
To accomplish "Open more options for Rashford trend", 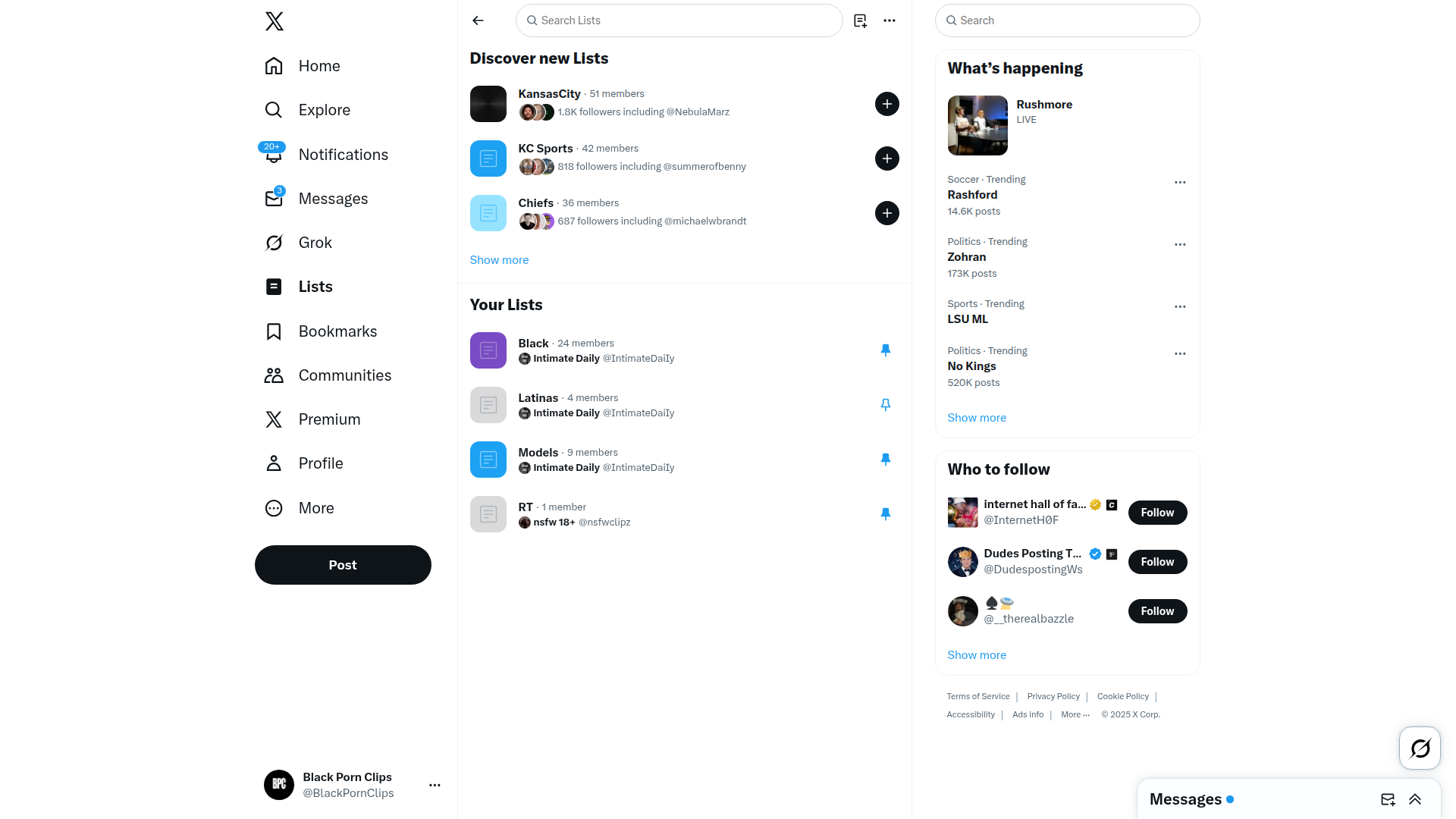I will [1180, 182].
